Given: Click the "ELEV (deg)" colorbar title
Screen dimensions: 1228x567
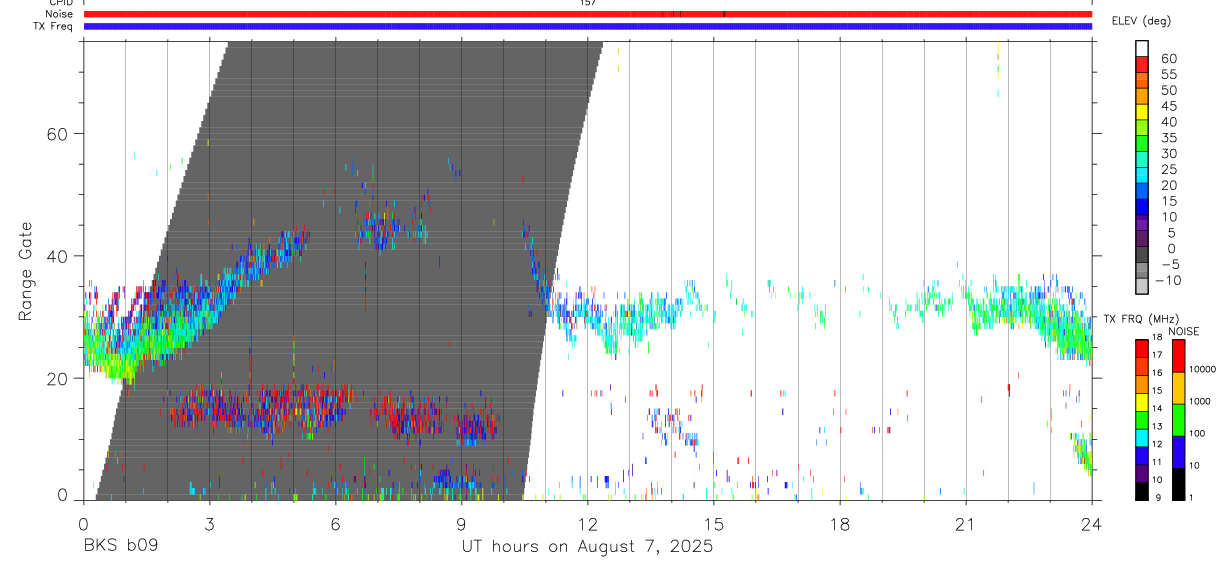Looking at the screenshot, I should coord(1141,21).
